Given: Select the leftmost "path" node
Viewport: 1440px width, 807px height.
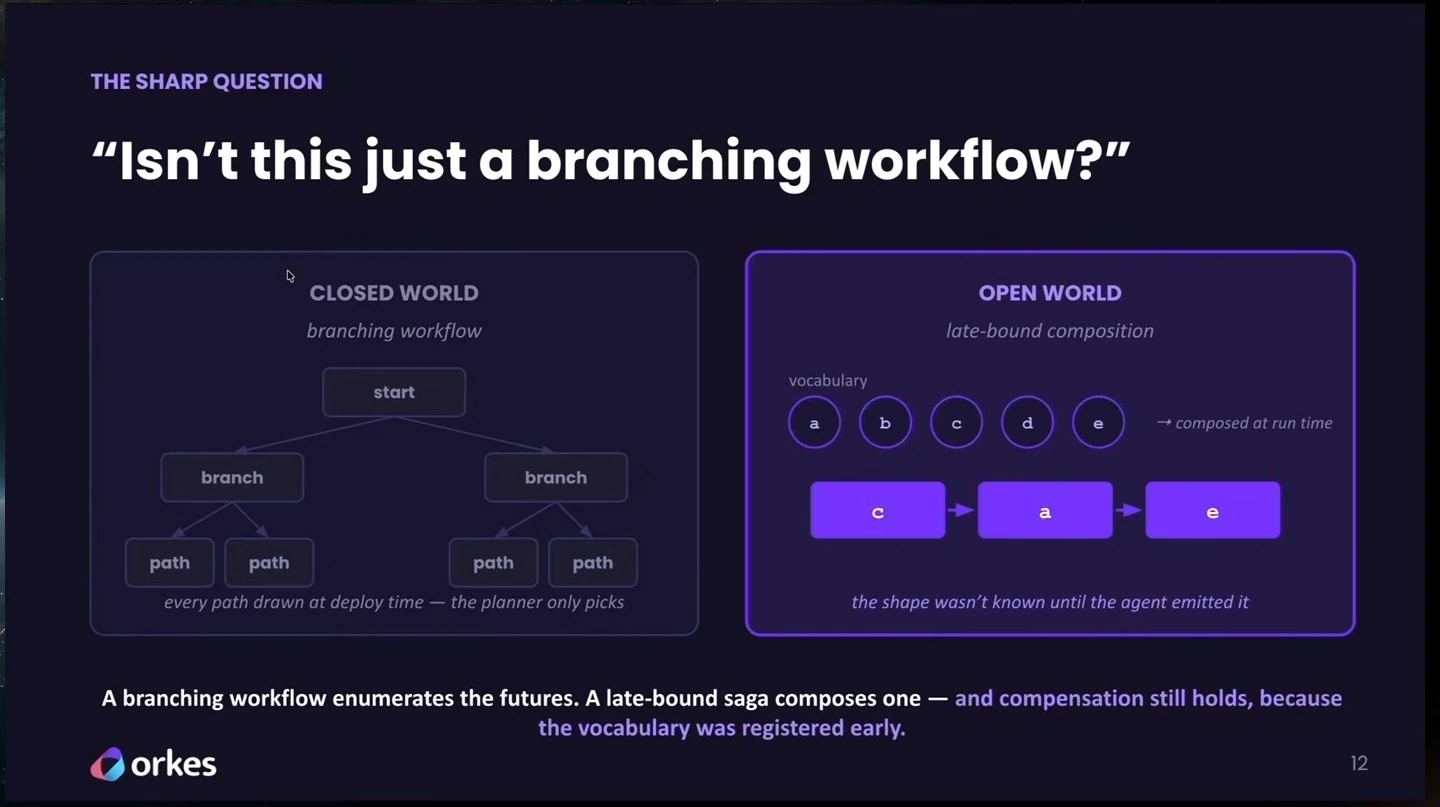Looking at the screenshot, I should [170, 562].
